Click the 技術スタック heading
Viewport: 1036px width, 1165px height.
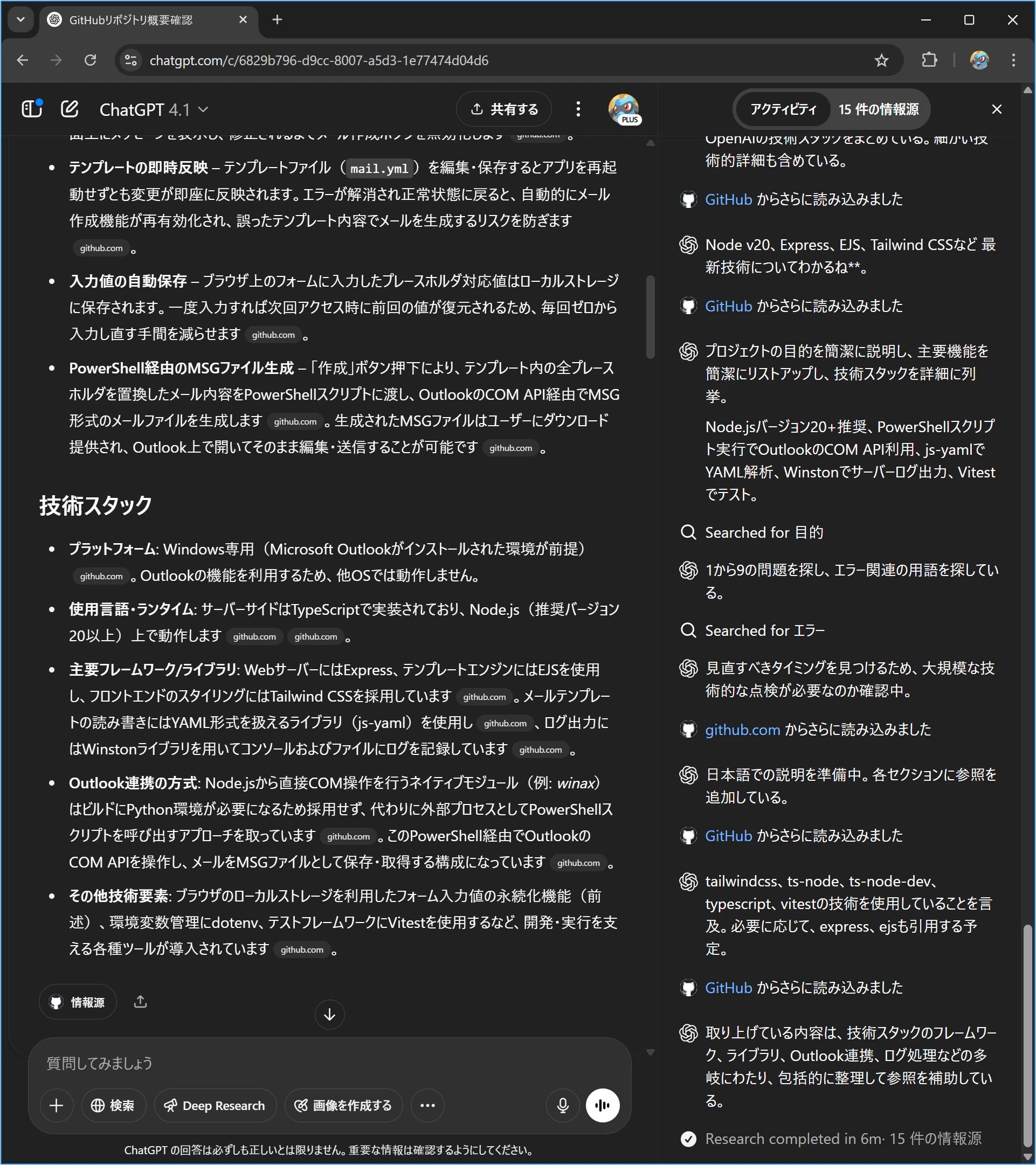[95, 505]
